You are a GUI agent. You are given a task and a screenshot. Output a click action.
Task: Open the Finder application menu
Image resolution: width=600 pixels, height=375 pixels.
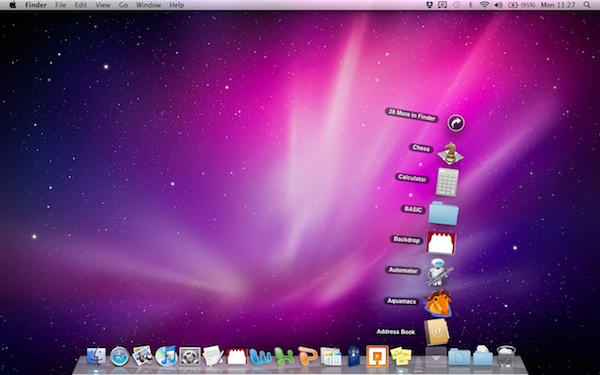tap(36, 5)
